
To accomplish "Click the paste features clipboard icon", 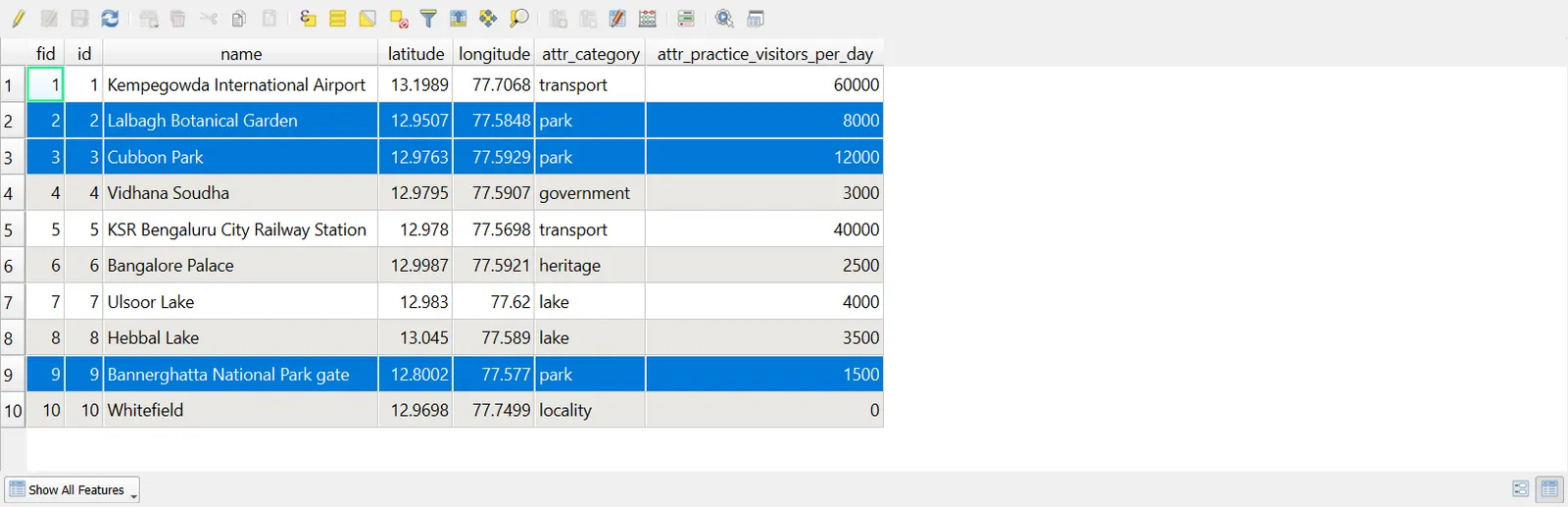I will 269,19.
